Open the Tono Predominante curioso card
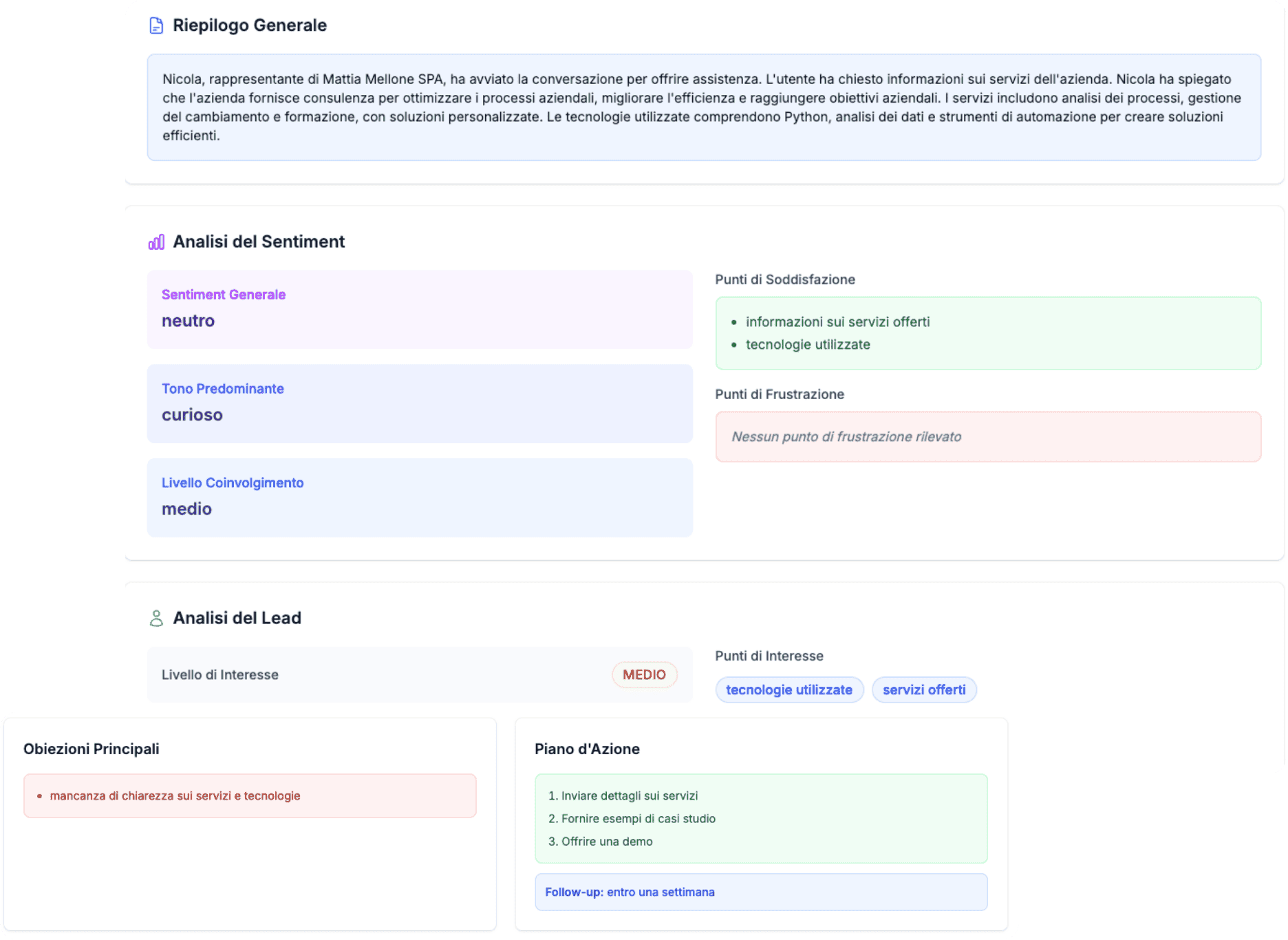Image resolution: width=1288 pixels, height=940 pixels. 419,403
